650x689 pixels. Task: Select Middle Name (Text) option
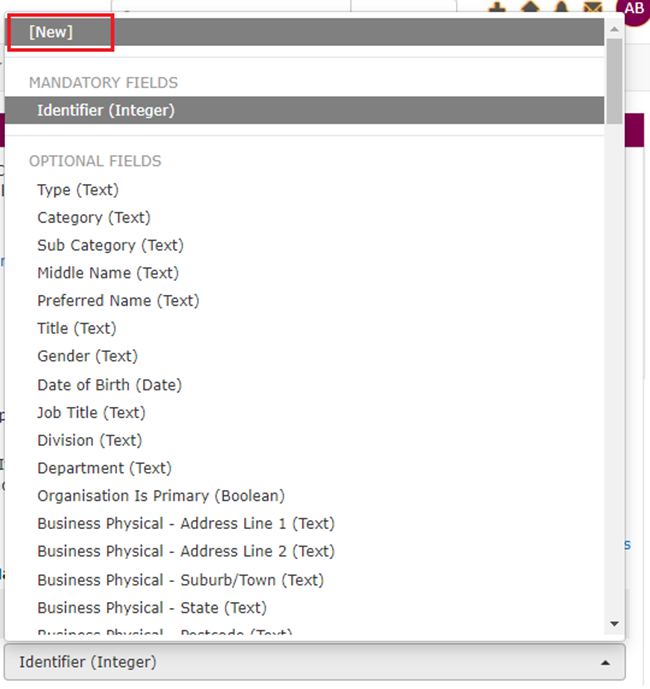pos(110,272)
